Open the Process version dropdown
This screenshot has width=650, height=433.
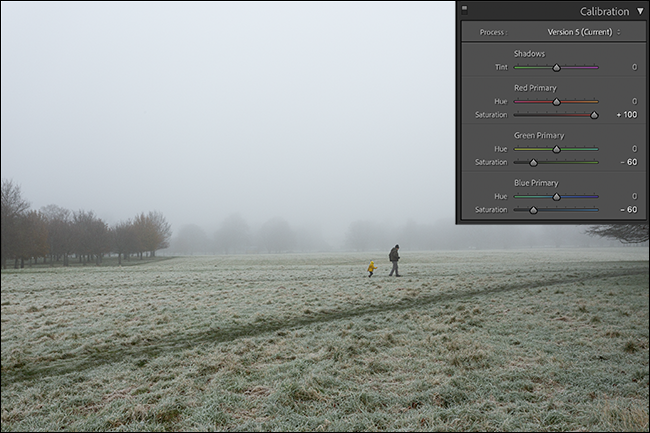(584, 32)
